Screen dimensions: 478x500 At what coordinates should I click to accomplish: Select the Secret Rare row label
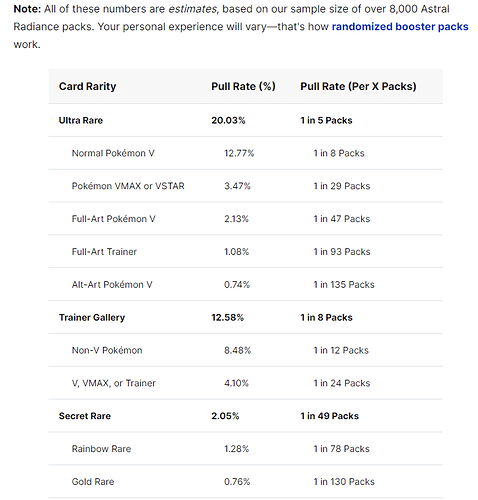[85, 416]
